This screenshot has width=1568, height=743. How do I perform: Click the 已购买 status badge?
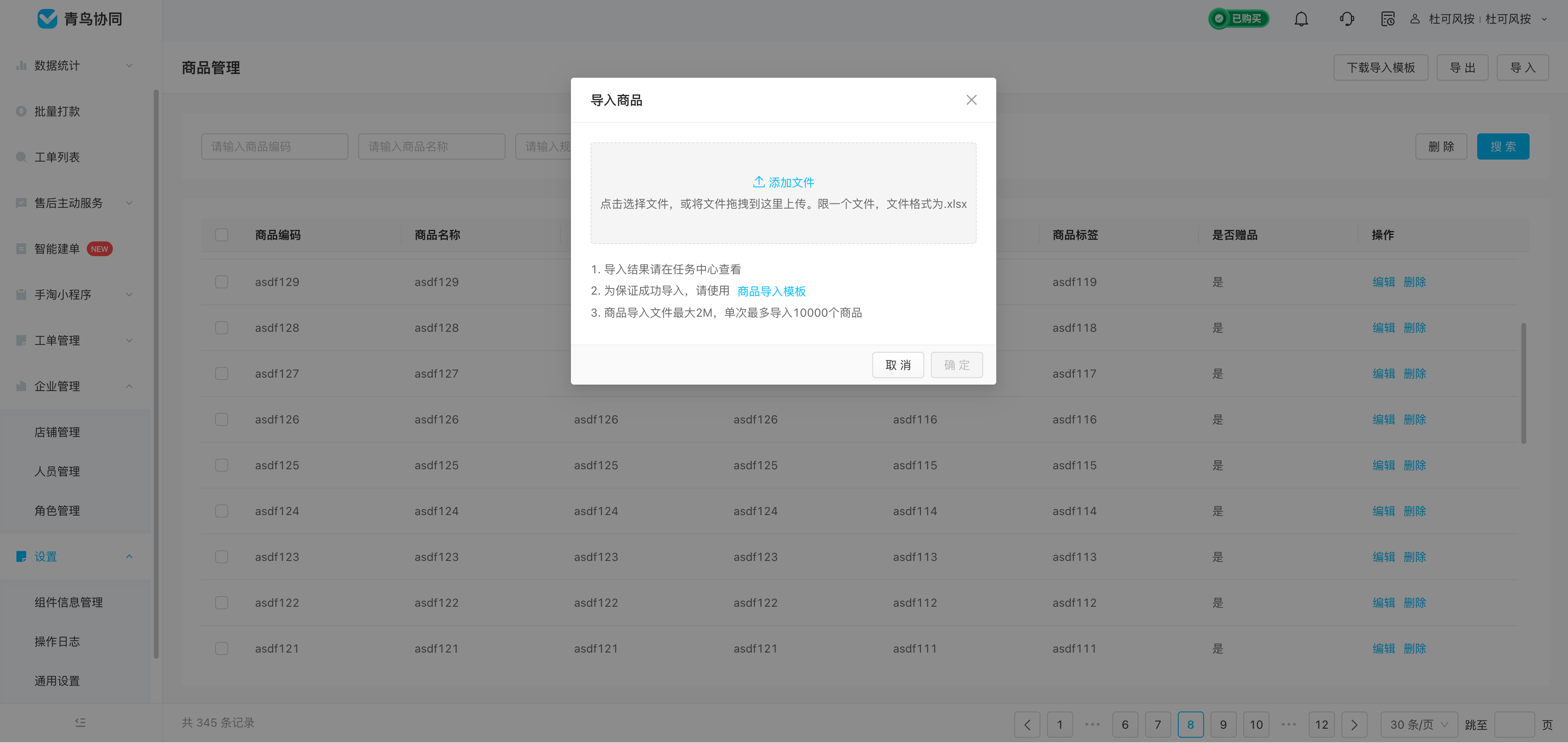point(1238,19)
